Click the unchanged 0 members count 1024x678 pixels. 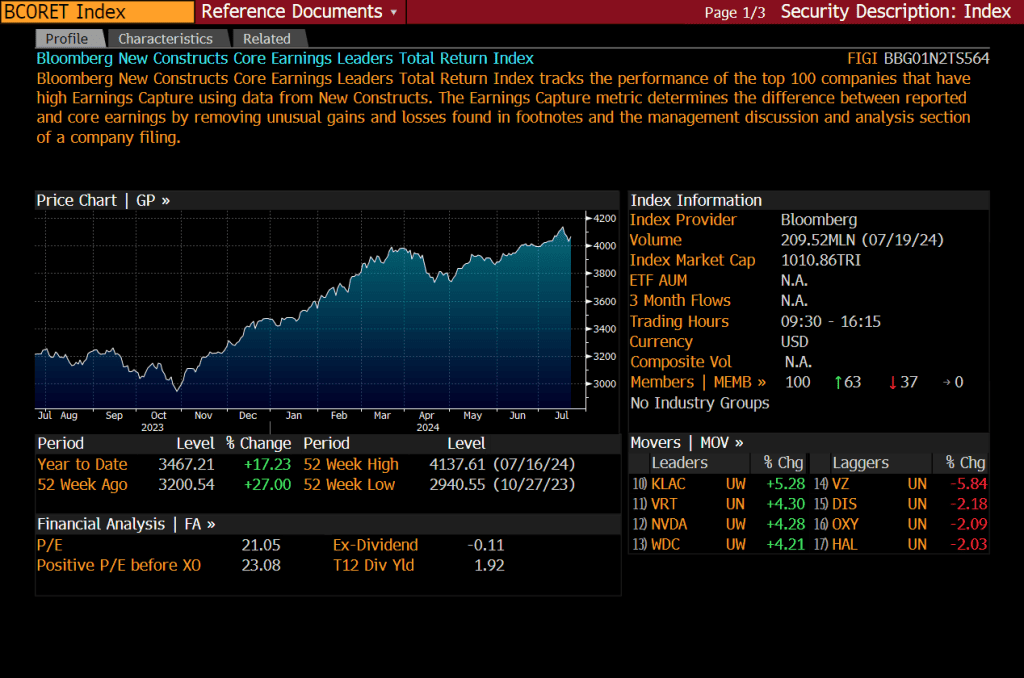pos(953,382)
